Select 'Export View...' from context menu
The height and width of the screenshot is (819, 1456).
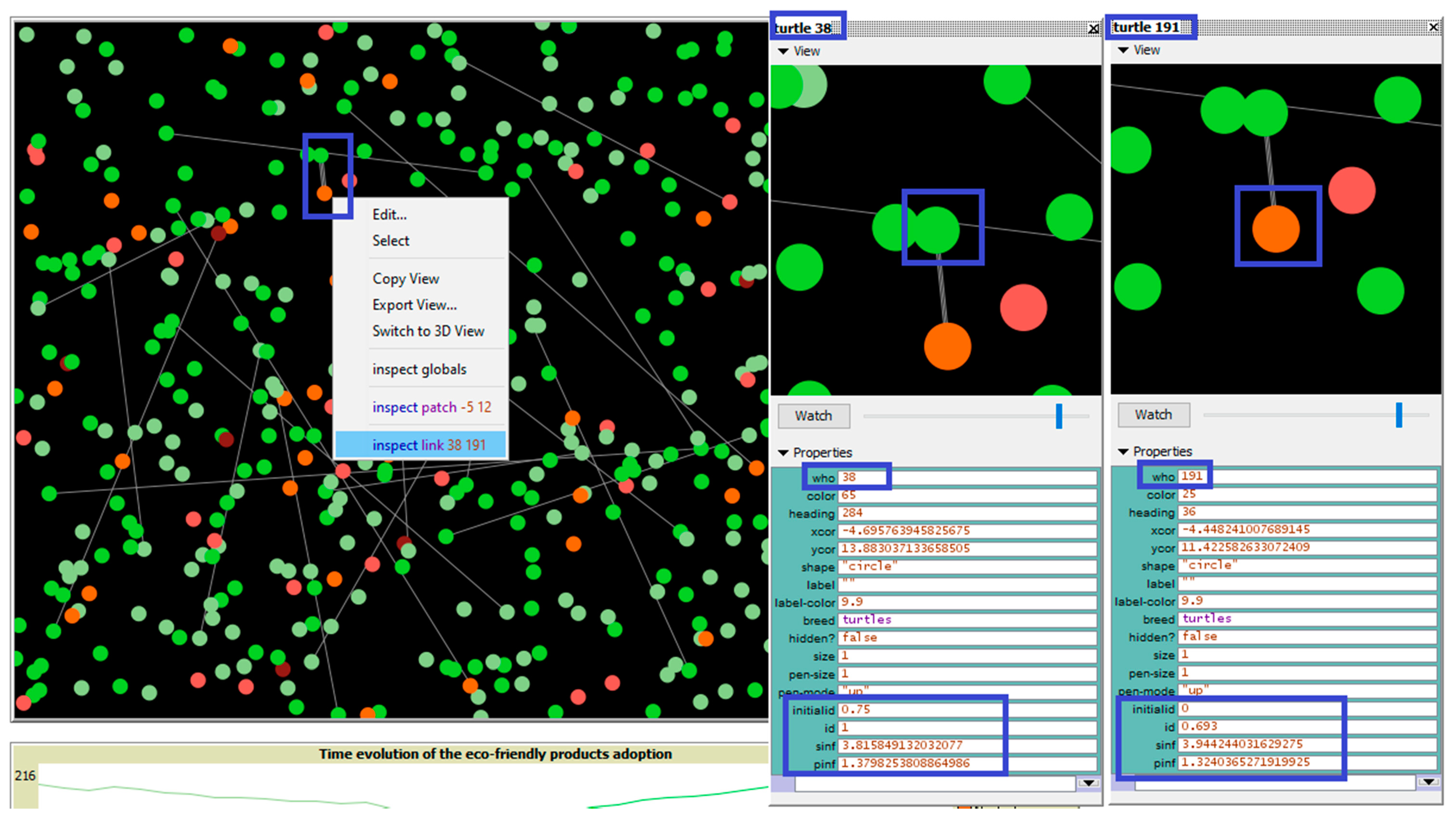tap(414, 305)
